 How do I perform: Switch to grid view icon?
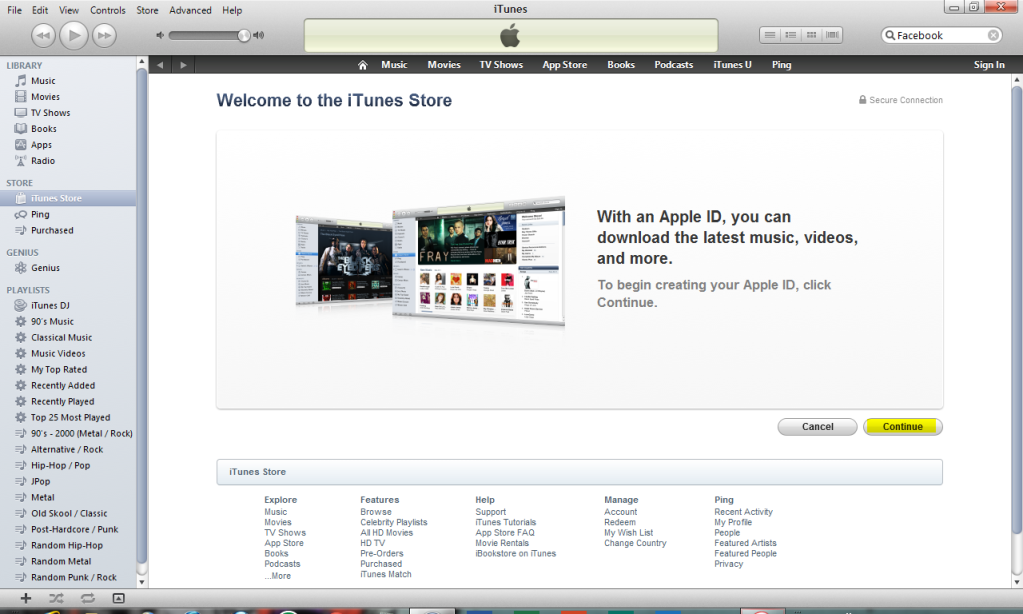pos(812,35)
